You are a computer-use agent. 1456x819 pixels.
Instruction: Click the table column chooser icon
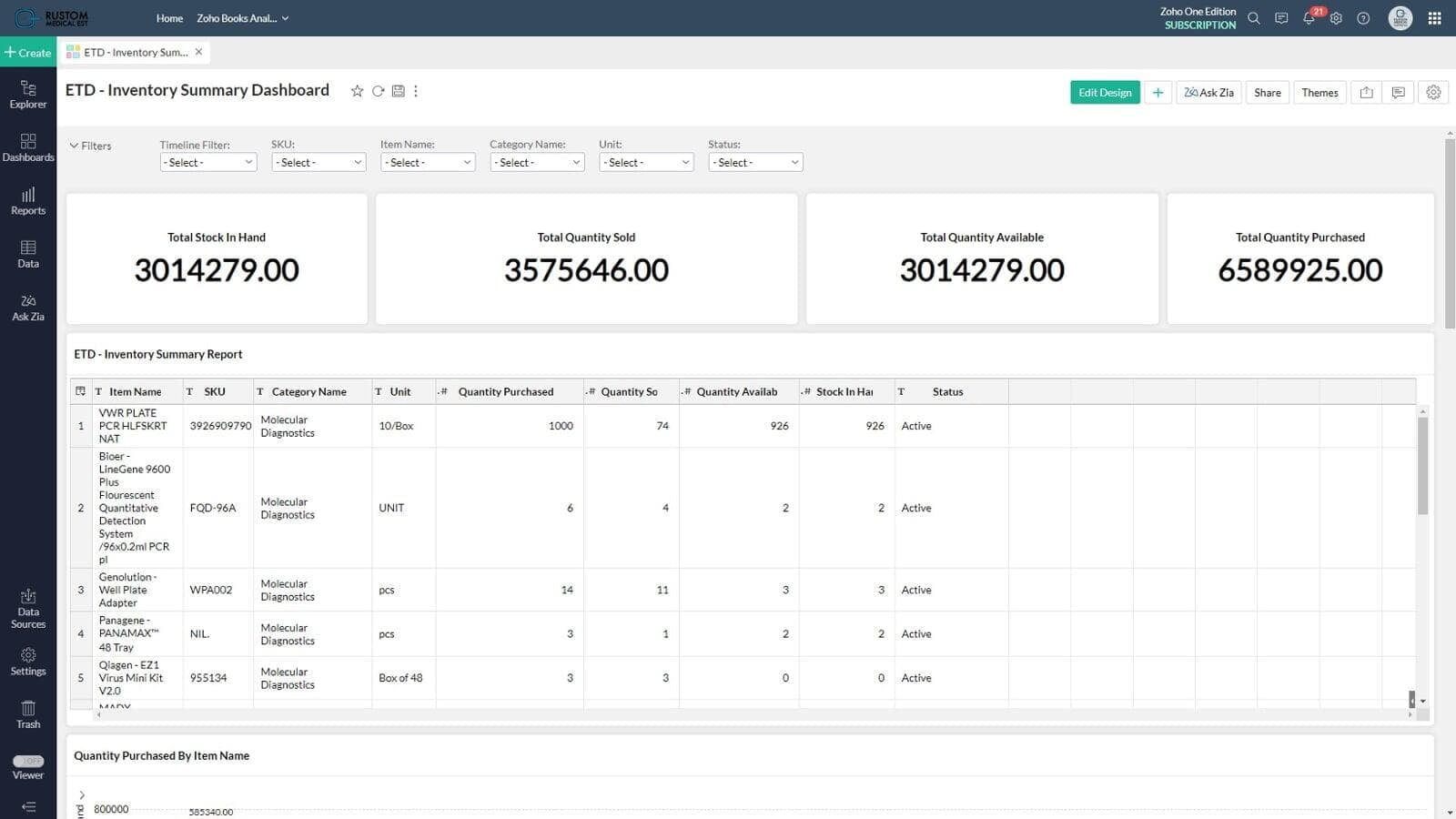80,391
